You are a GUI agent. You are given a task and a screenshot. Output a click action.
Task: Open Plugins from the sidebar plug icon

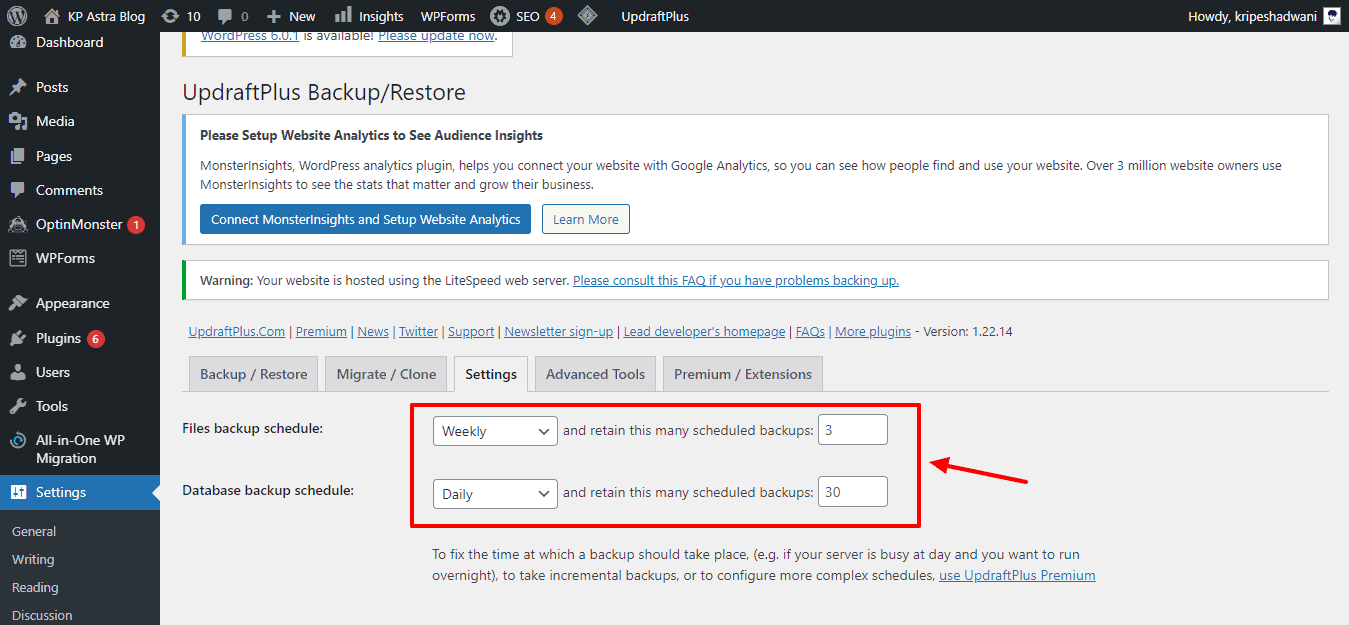tap(18, 338)
